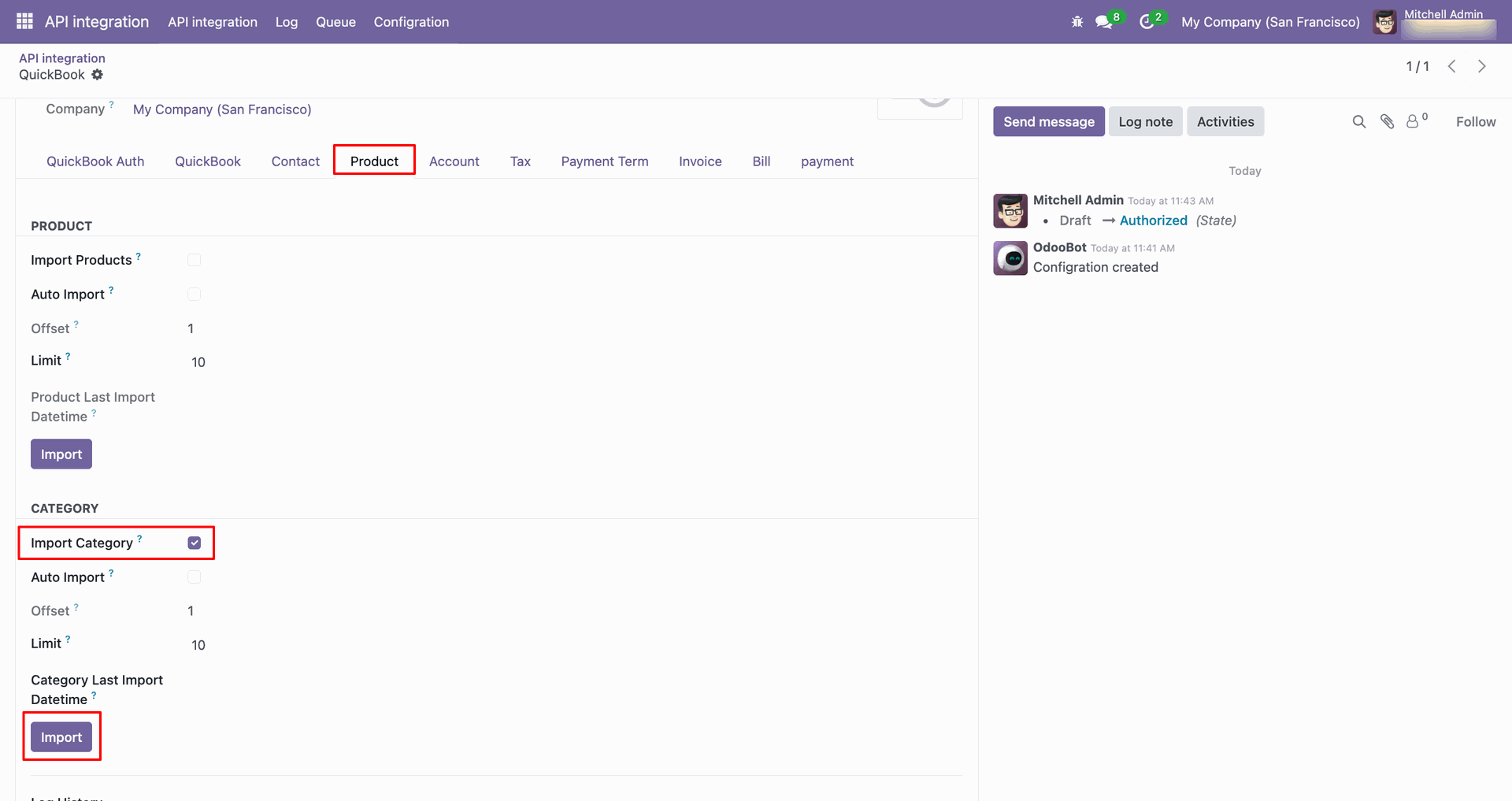The image size is (1512, 801).
Task: Click Import button in Category section
Action: tap(61, 737)
